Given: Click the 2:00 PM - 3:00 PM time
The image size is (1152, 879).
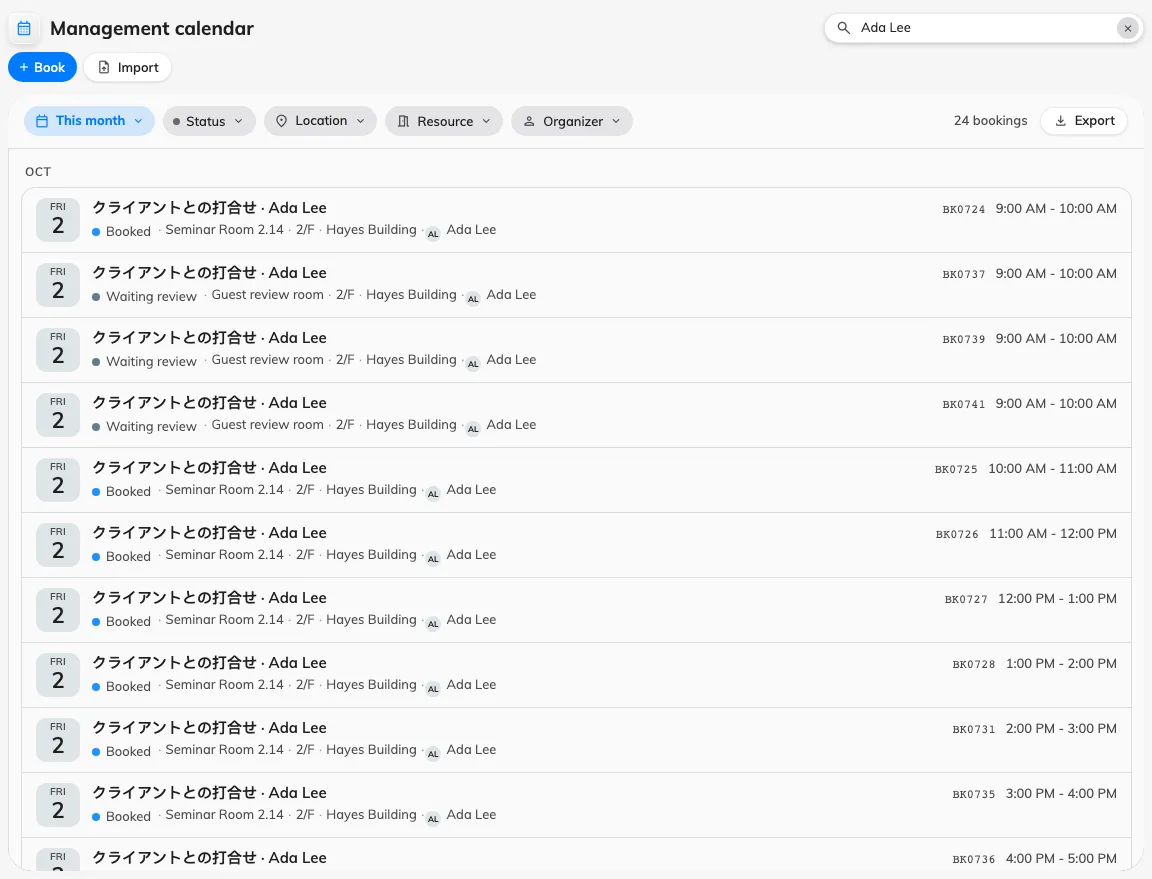Looking at the screenshot, I should pos(1061,728).
